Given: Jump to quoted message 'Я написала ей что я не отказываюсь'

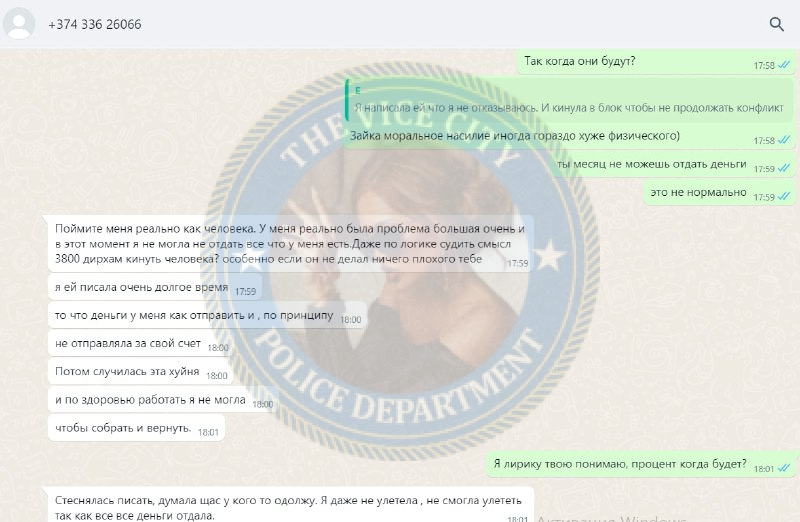Looking at the screenshot, I should [x=570, y=101].
